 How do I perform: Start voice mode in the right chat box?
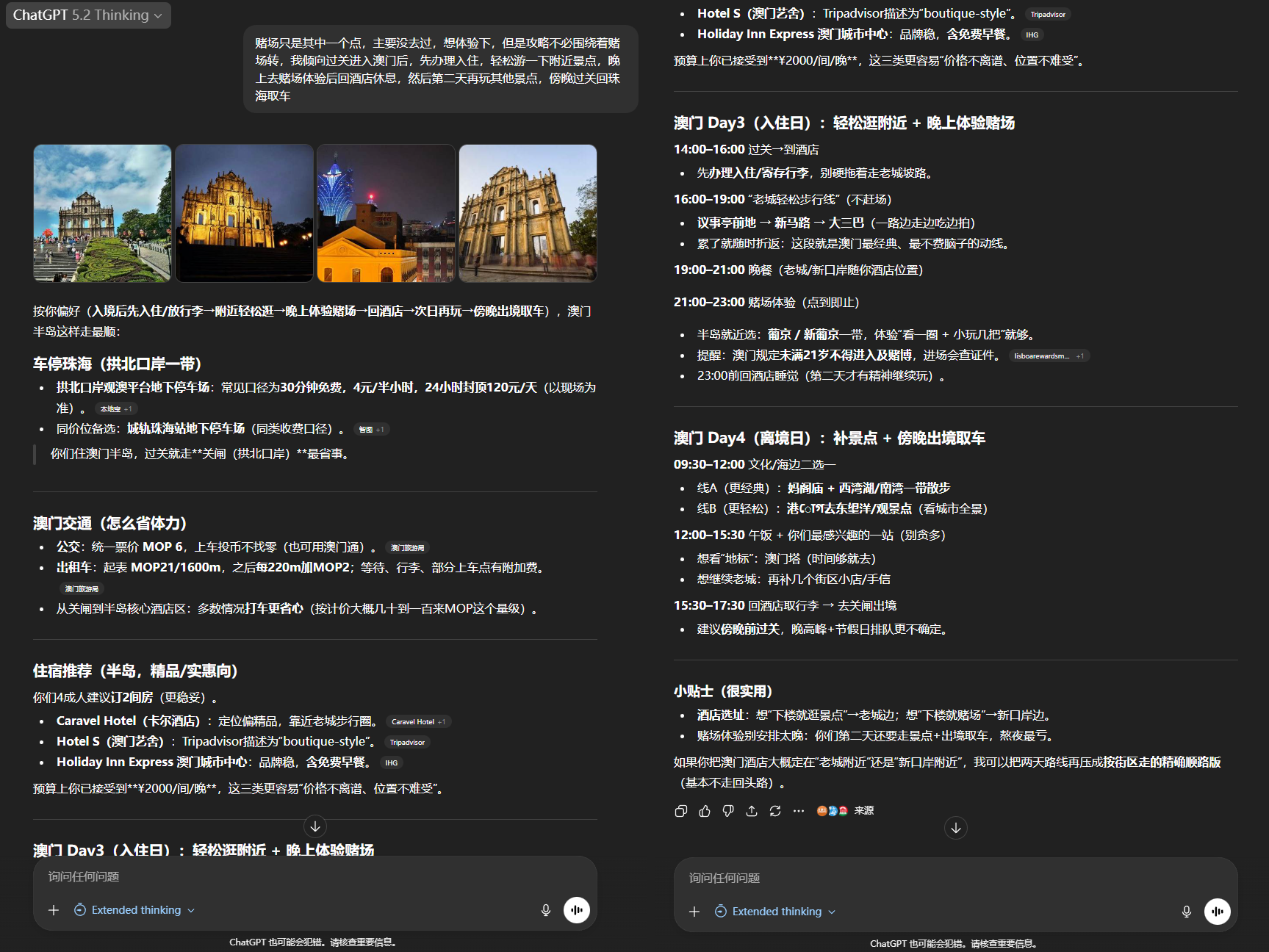(1217, 912)
